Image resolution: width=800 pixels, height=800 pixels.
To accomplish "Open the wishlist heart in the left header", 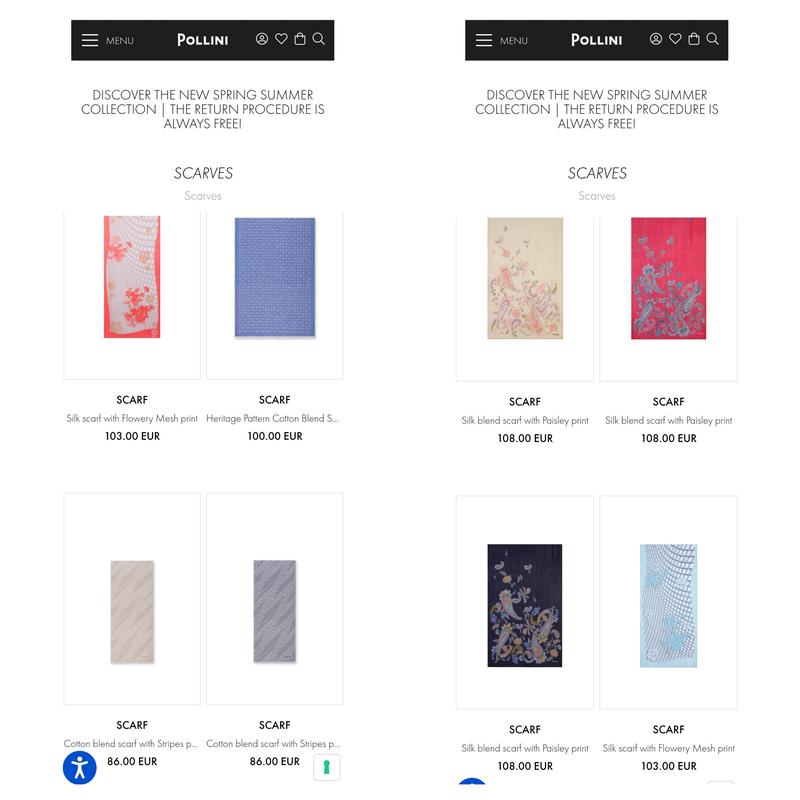I will pos(281,39).
